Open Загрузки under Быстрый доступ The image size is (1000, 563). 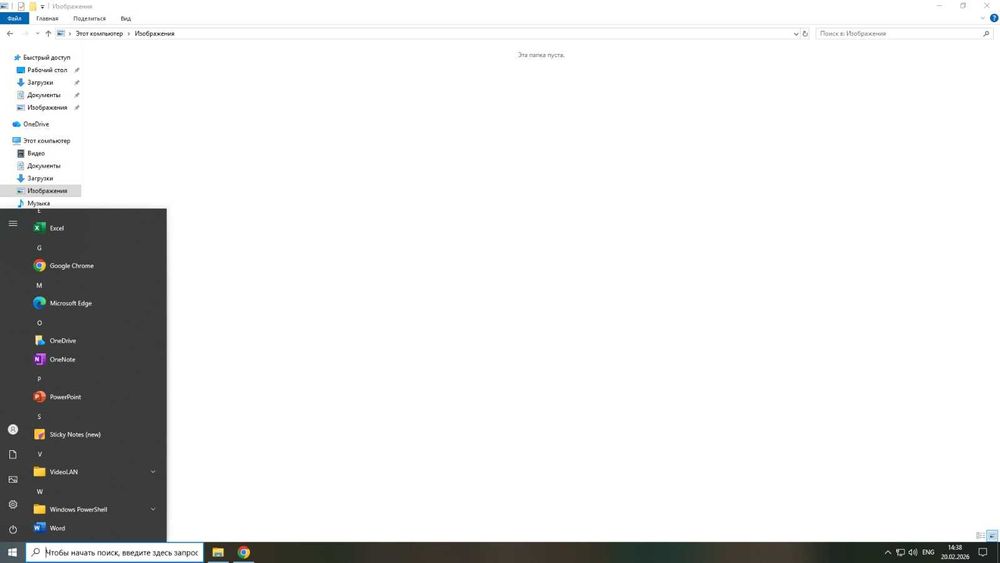tap(40, 83)
